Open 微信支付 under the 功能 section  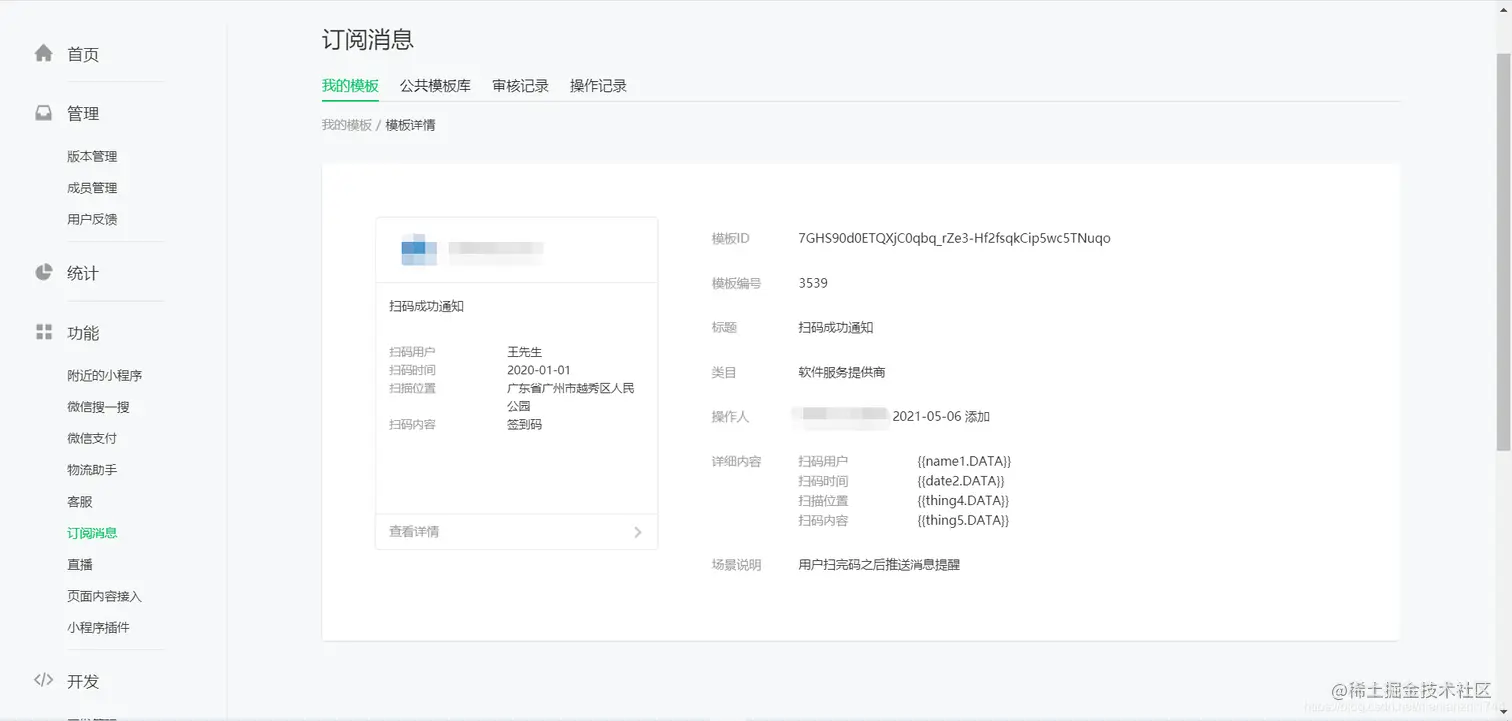point(89,438)
